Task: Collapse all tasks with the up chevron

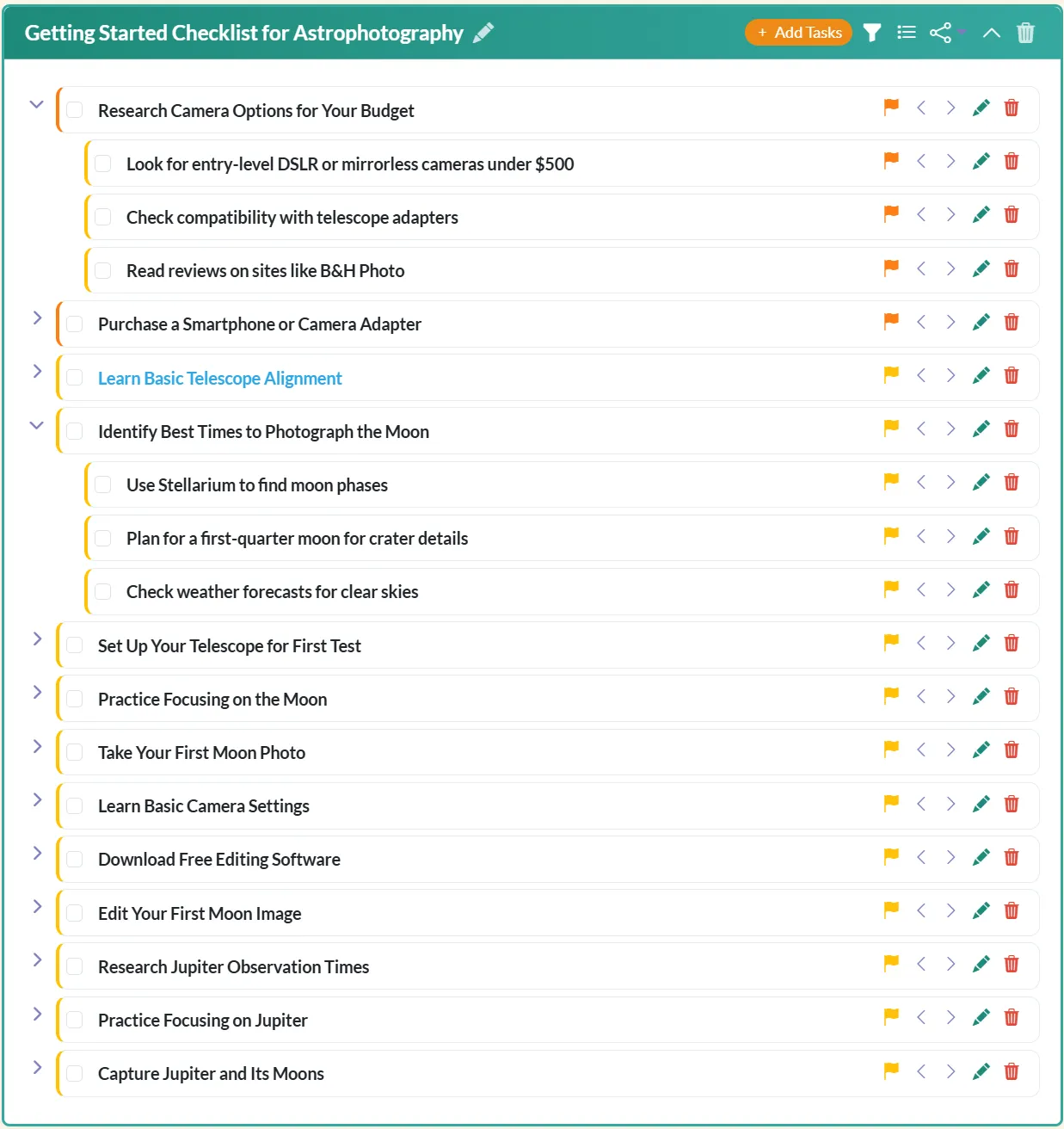Action: click(991, 32)
